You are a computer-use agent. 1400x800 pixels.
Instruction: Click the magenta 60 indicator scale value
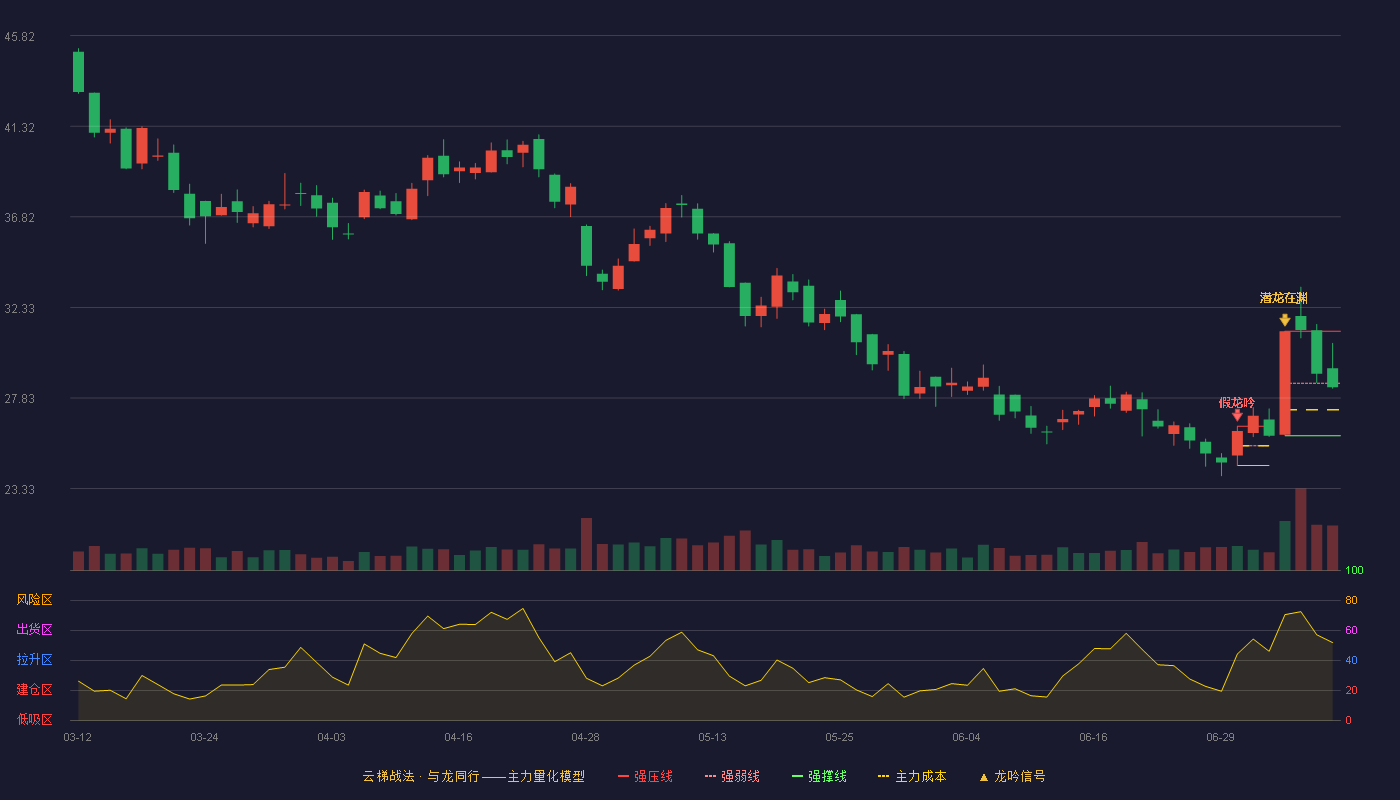(1351, 630)
